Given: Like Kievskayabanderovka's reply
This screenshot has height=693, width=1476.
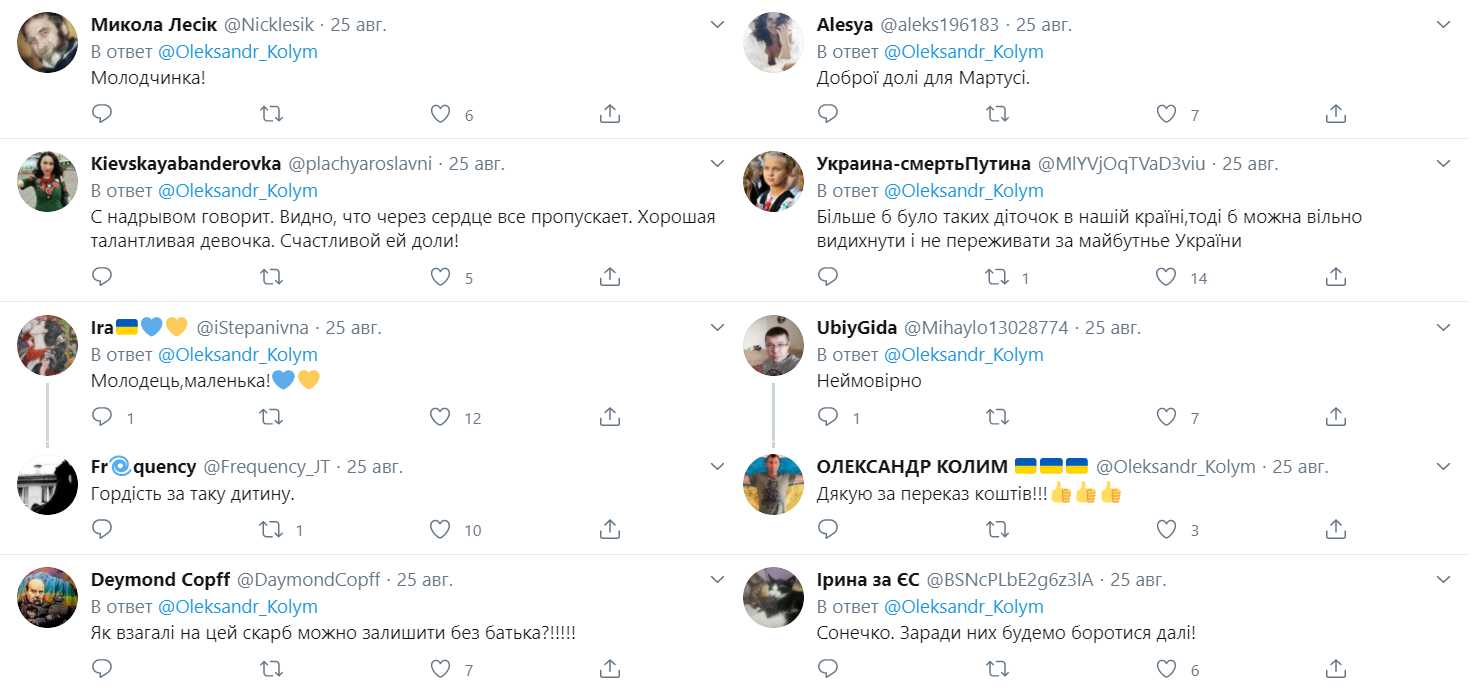Looking at the screenshot, I should 440,277.
